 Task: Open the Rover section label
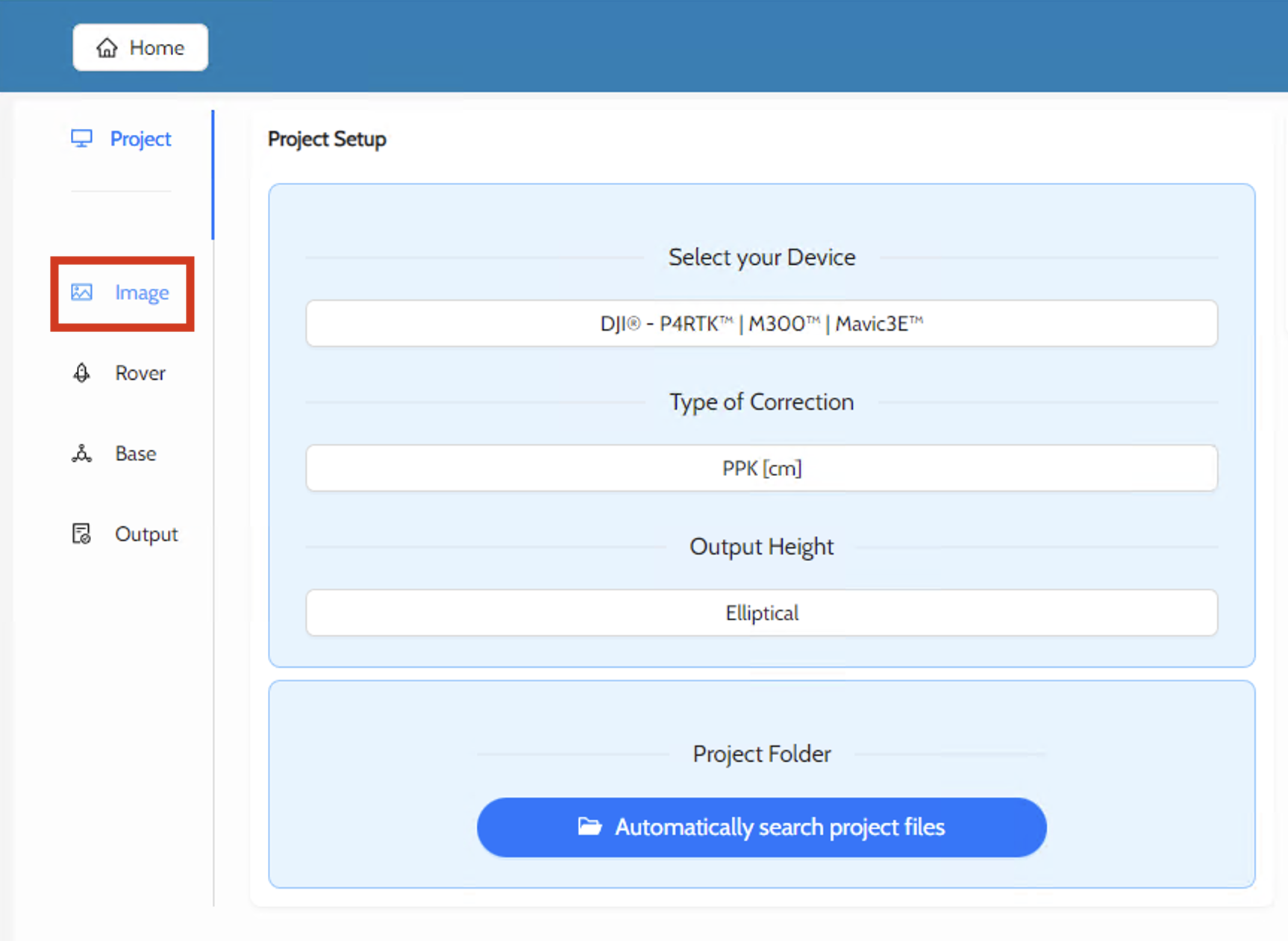click(x=140, y=373)
